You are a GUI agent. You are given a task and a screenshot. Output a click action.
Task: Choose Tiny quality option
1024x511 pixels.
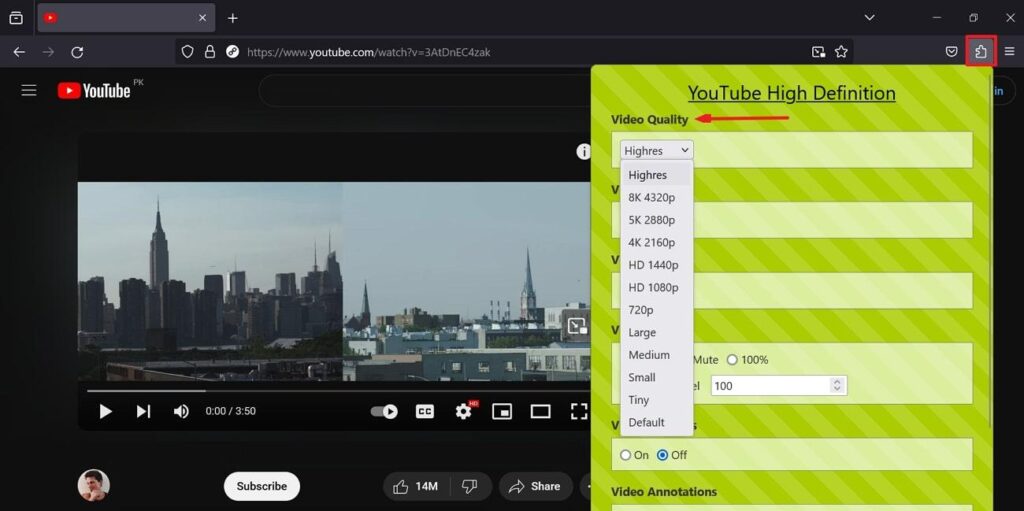(656, 400)
